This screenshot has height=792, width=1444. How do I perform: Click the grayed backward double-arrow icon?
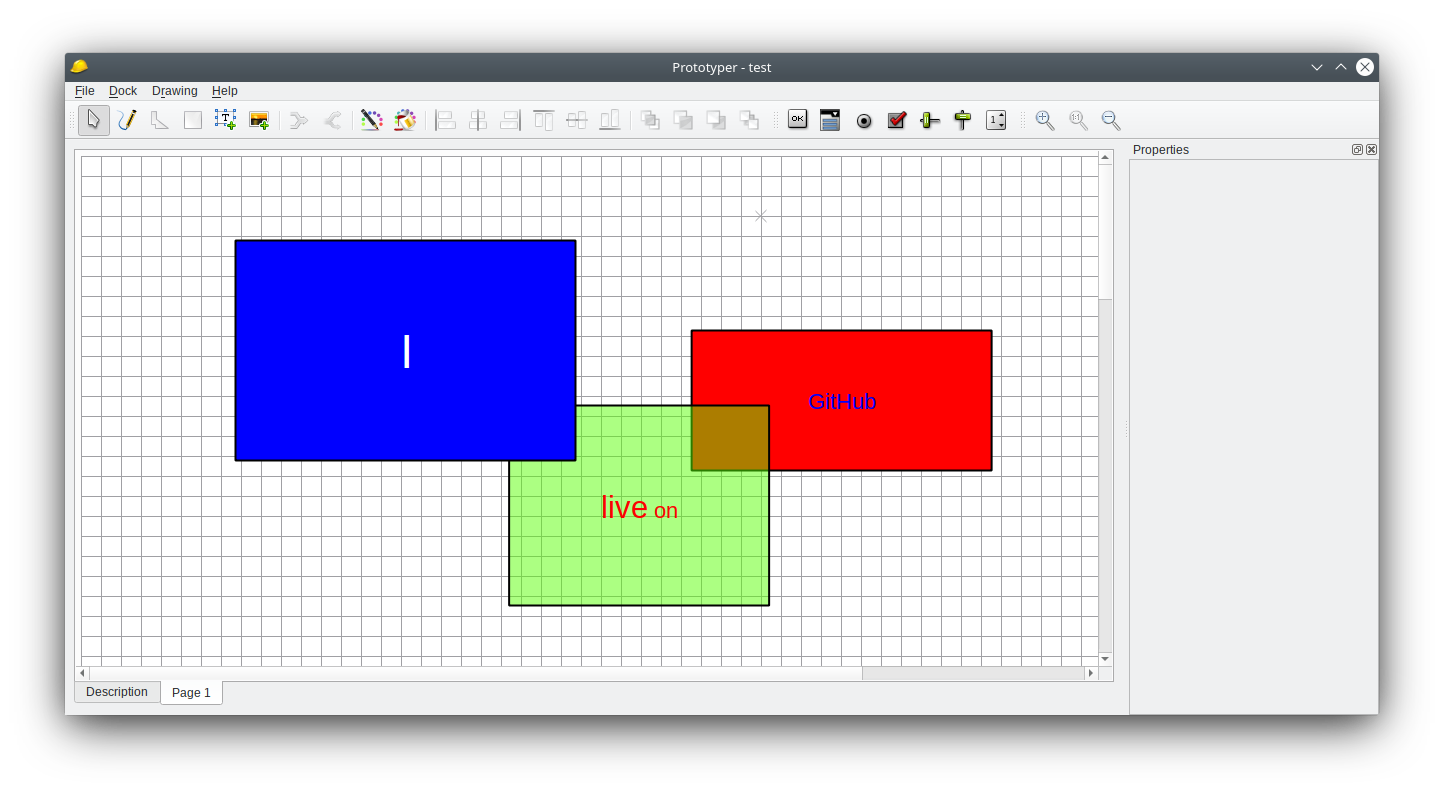pos(332,120)
